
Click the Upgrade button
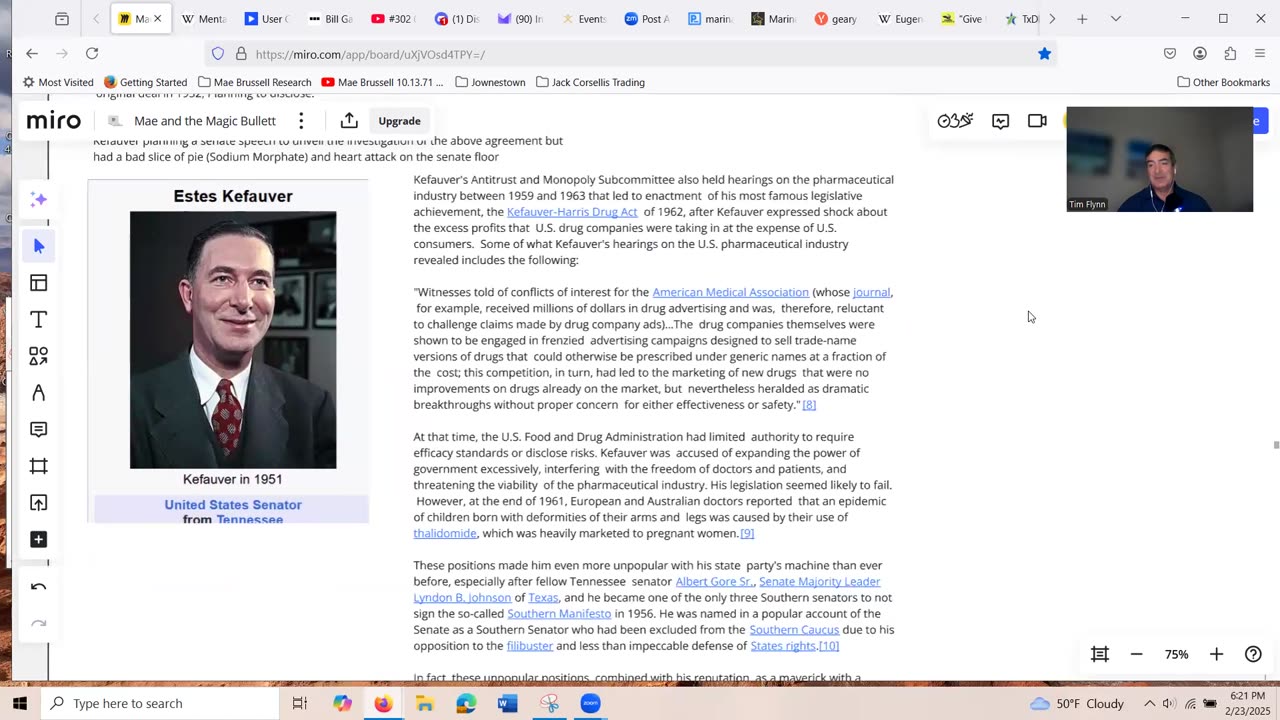pyautogui.click(x=399, y=121)
